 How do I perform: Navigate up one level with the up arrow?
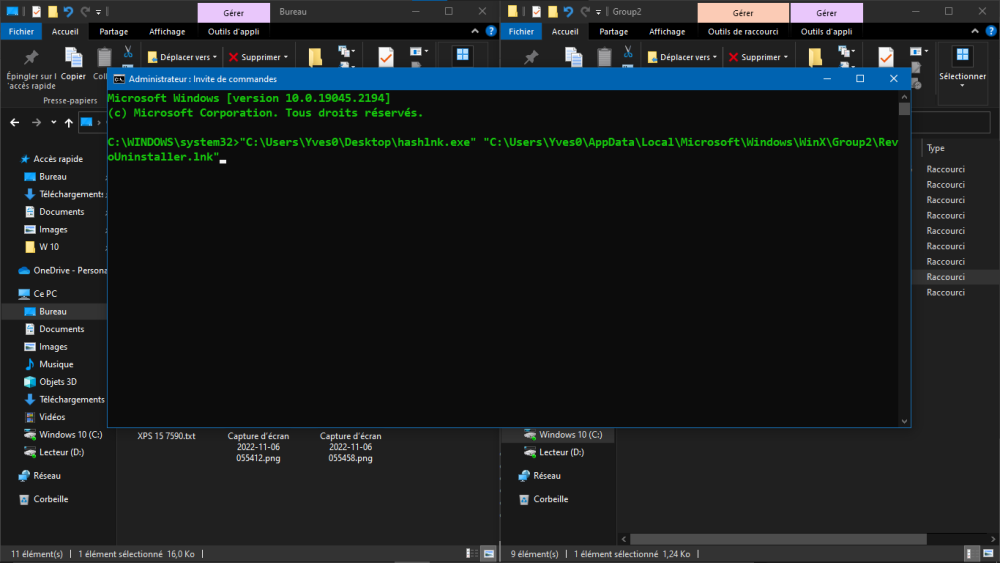68,122
